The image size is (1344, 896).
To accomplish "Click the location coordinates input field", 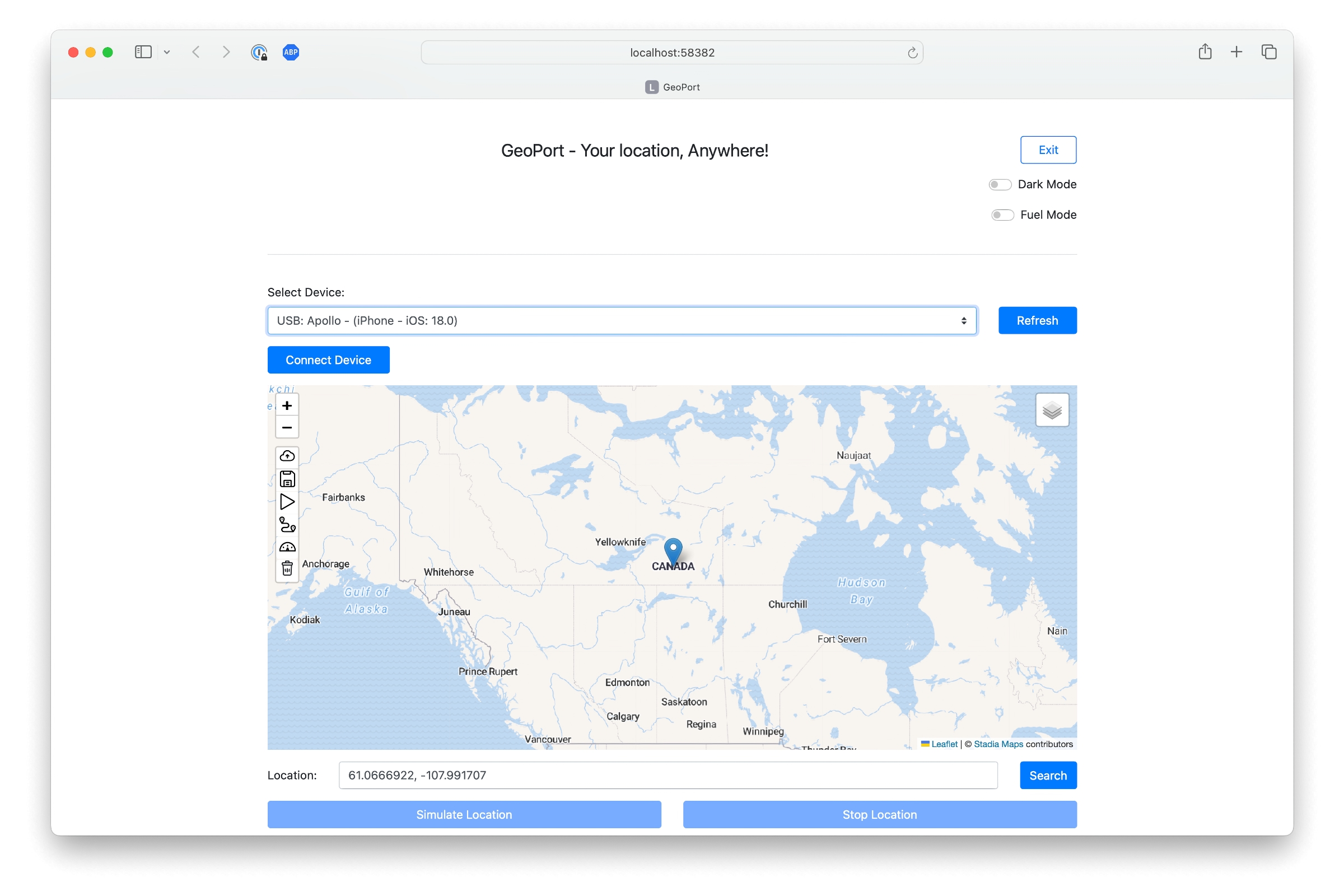I will tap(667, 775).
